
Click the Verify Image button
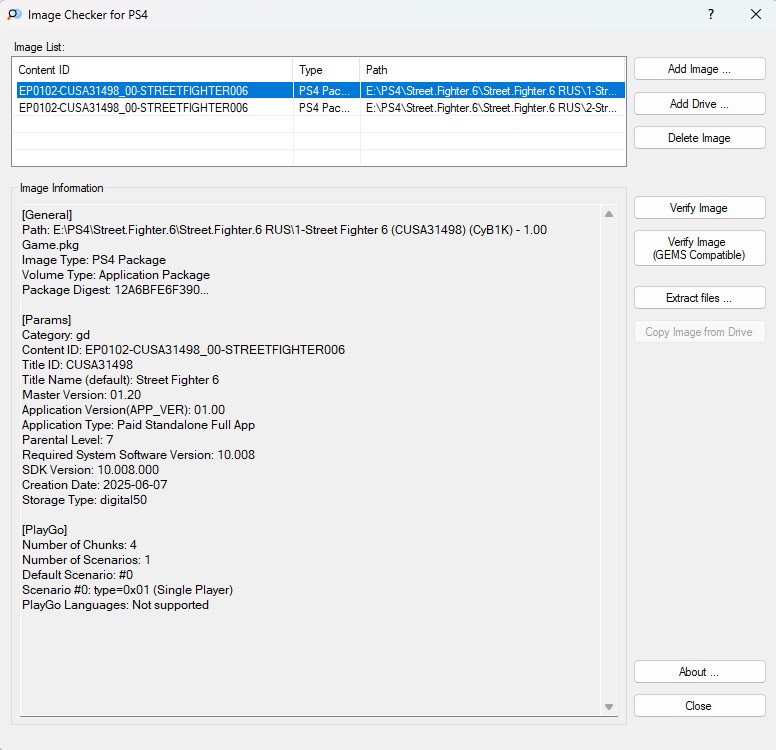(699, 208)
